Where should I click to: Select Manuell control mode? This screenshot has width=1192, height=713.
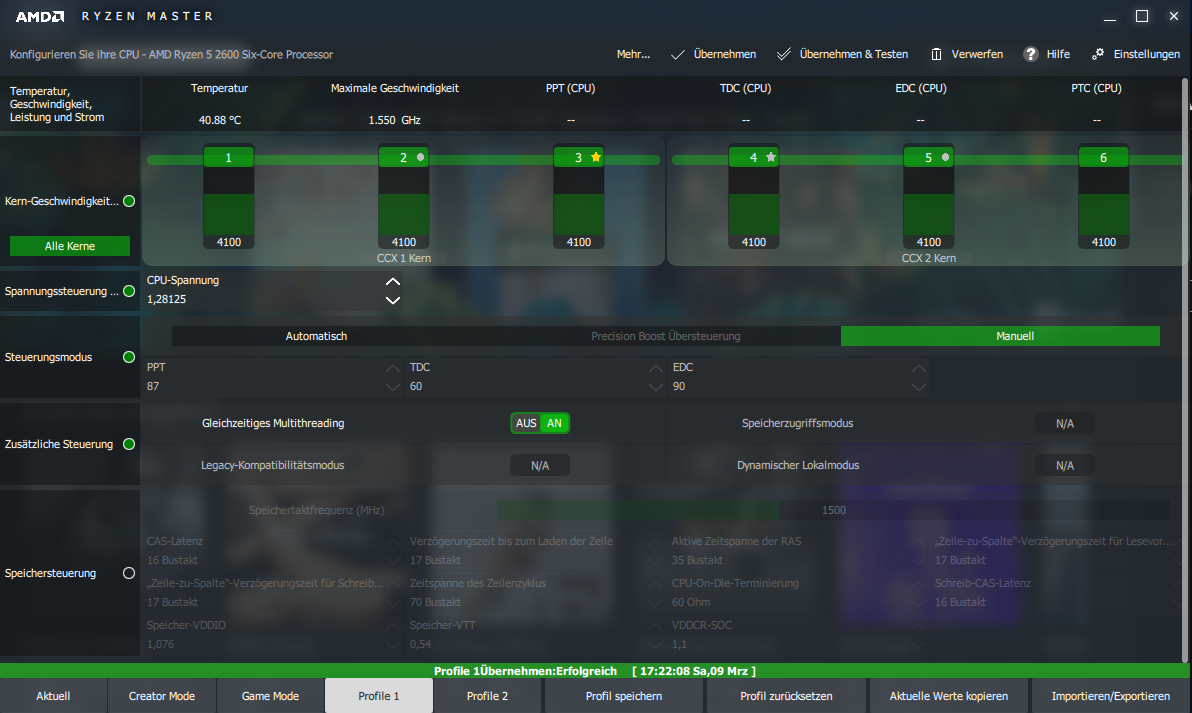pos(1000,336)
